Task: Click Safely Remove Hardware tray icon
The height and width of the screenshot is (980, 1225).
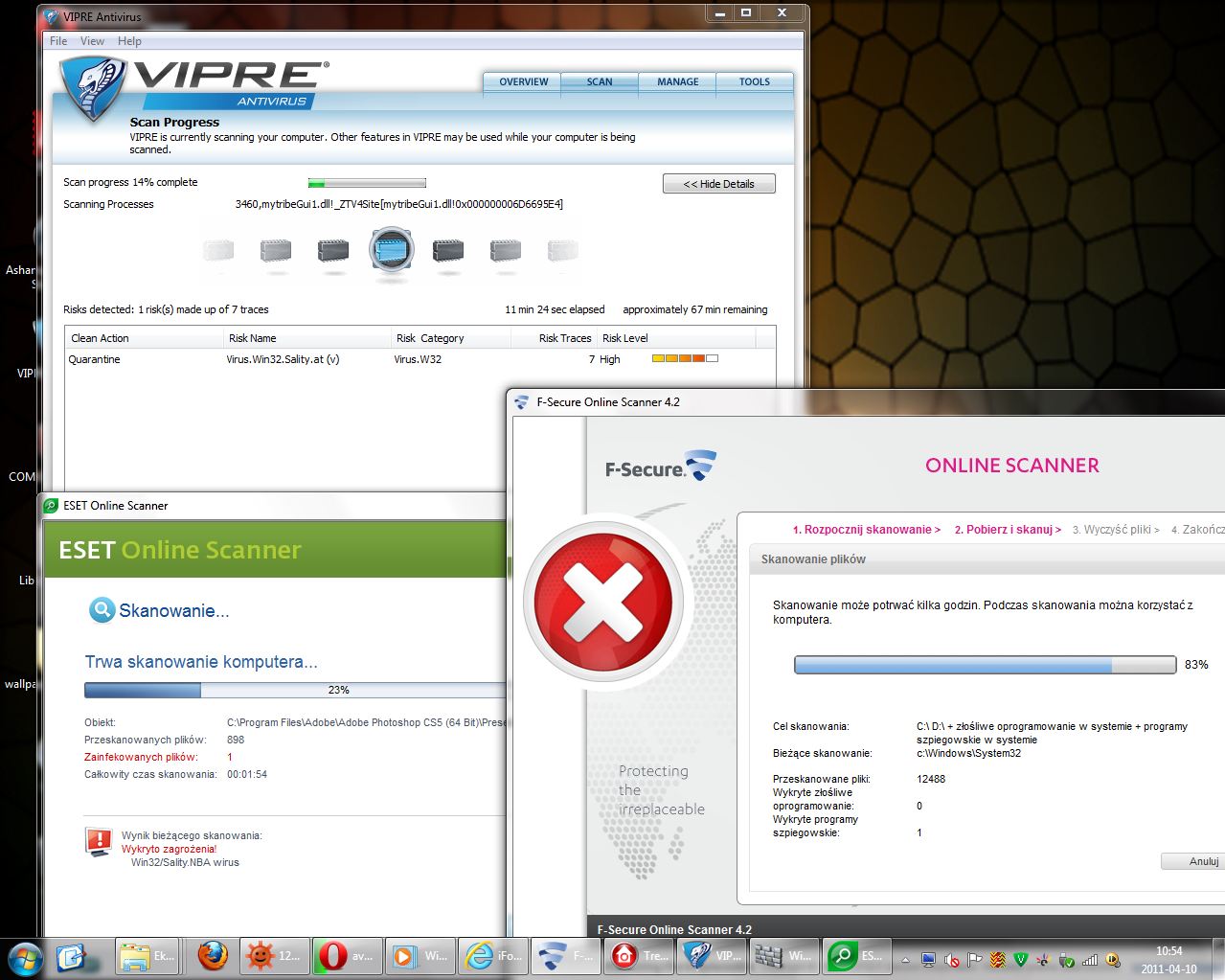Action: pyautogui.click(x=1066, y=960)
